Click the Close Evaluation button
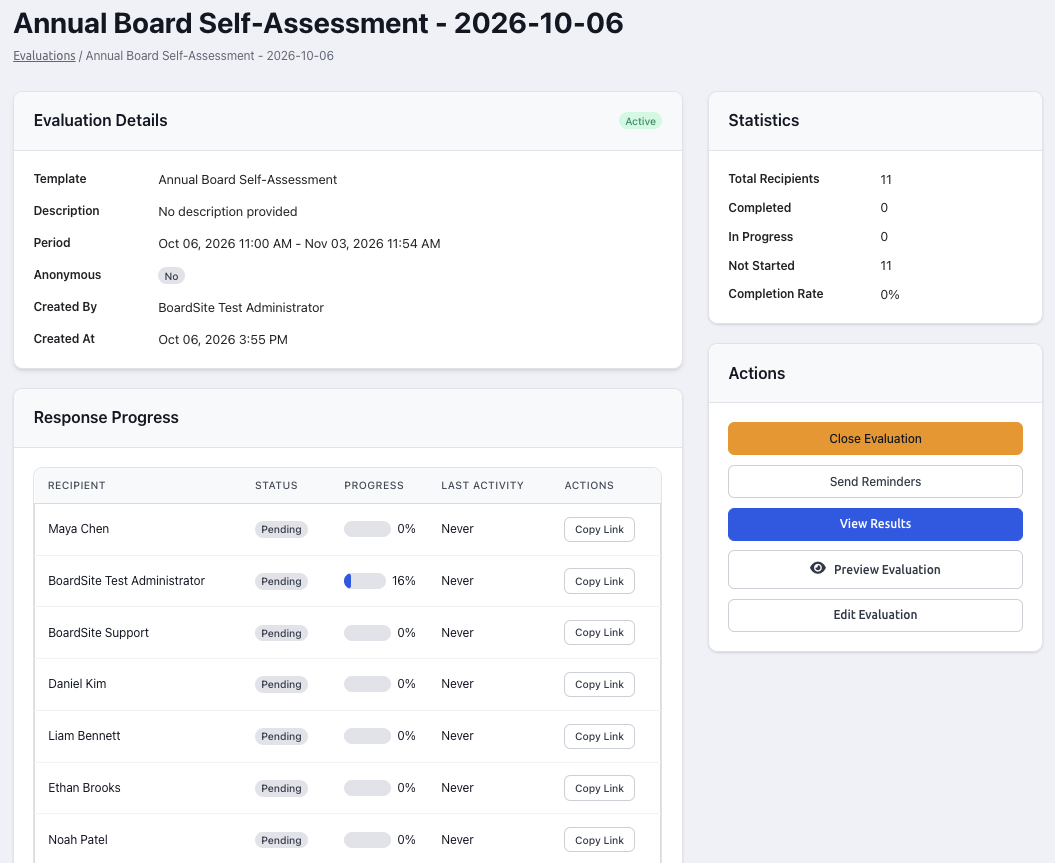The image size is (1055, 863). [875, 439]
